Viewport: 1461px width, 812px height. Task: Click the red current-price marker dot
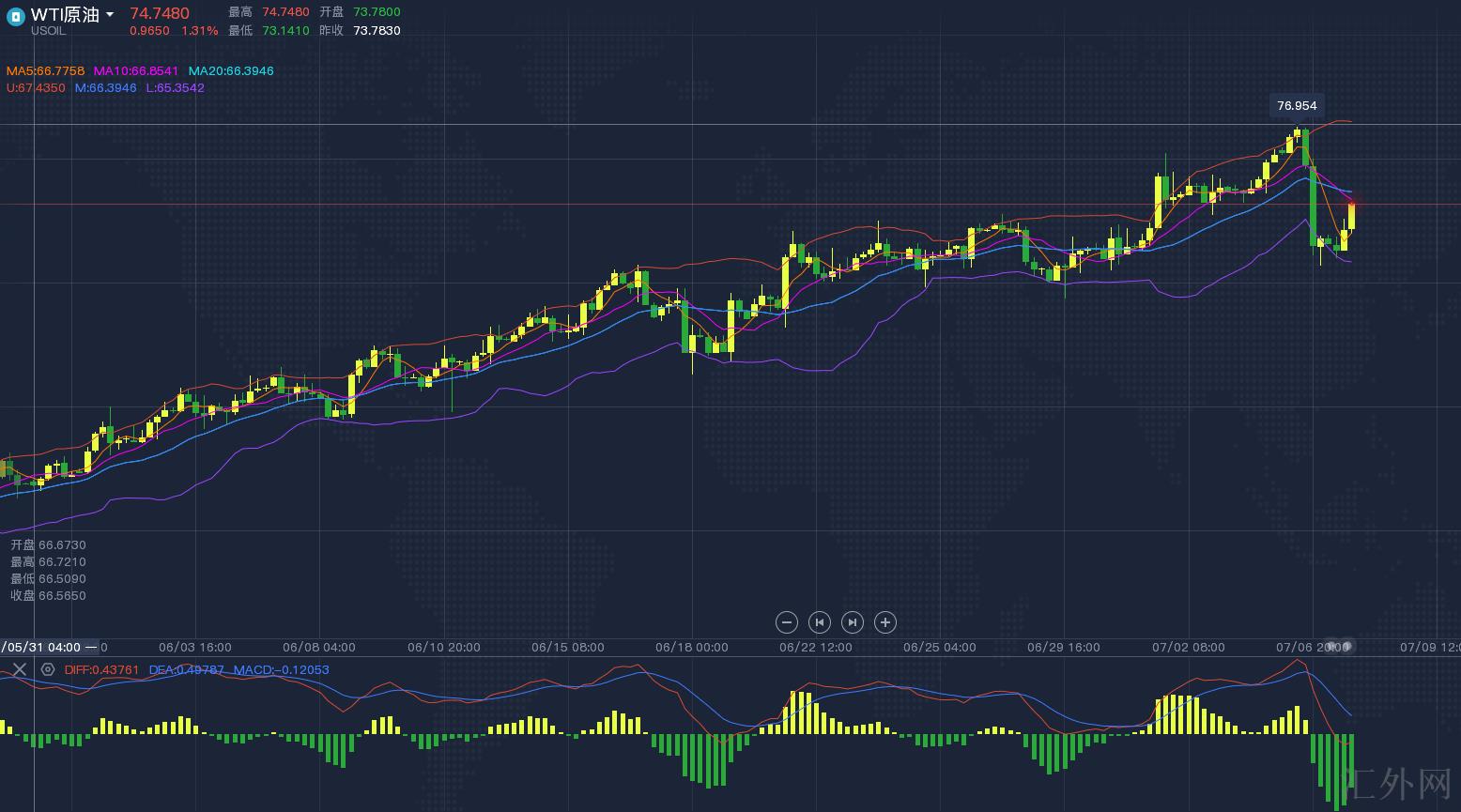[1352, 204]
